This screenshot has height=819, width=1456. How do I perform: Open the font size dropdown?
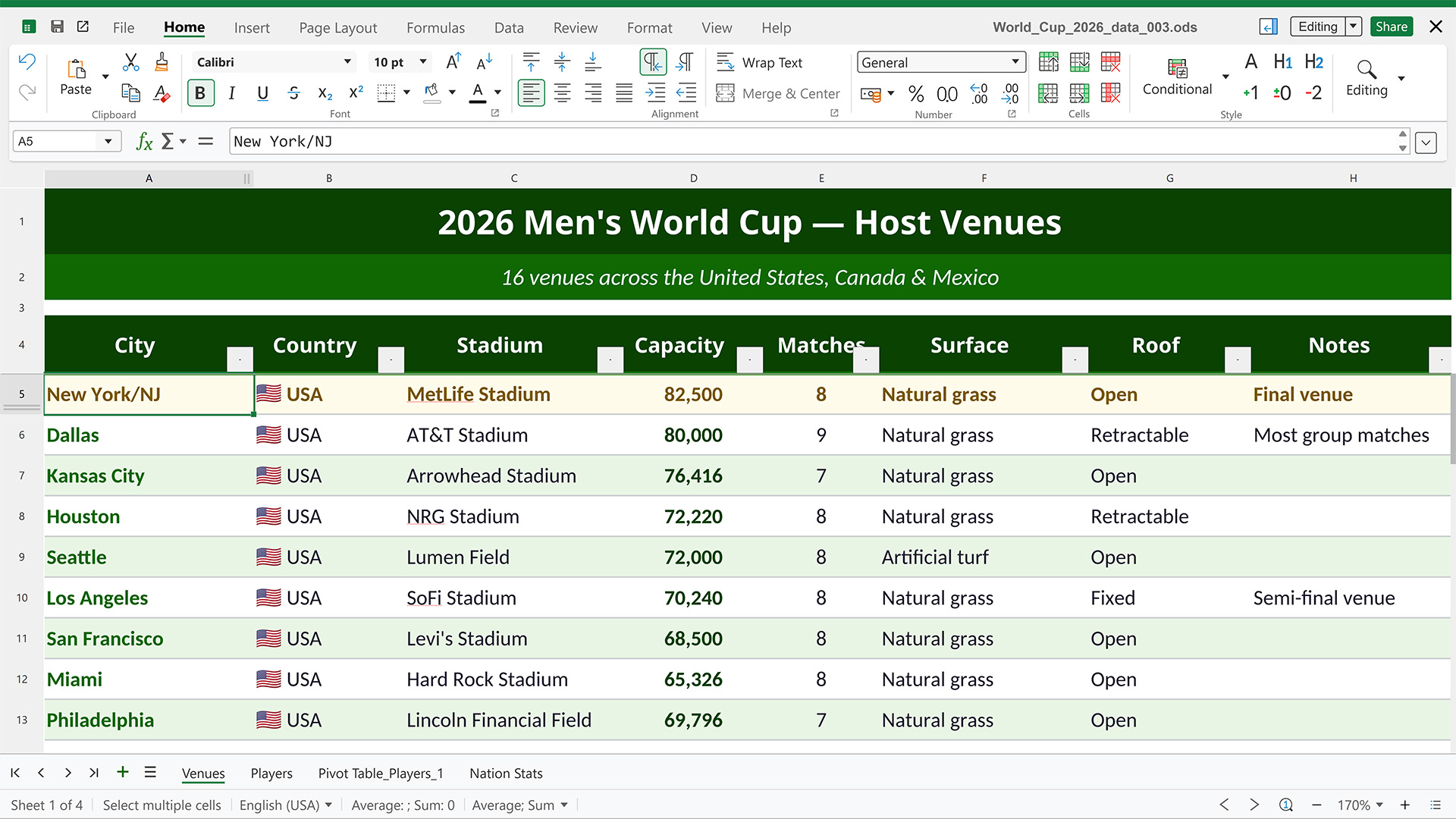click(423, 62)
